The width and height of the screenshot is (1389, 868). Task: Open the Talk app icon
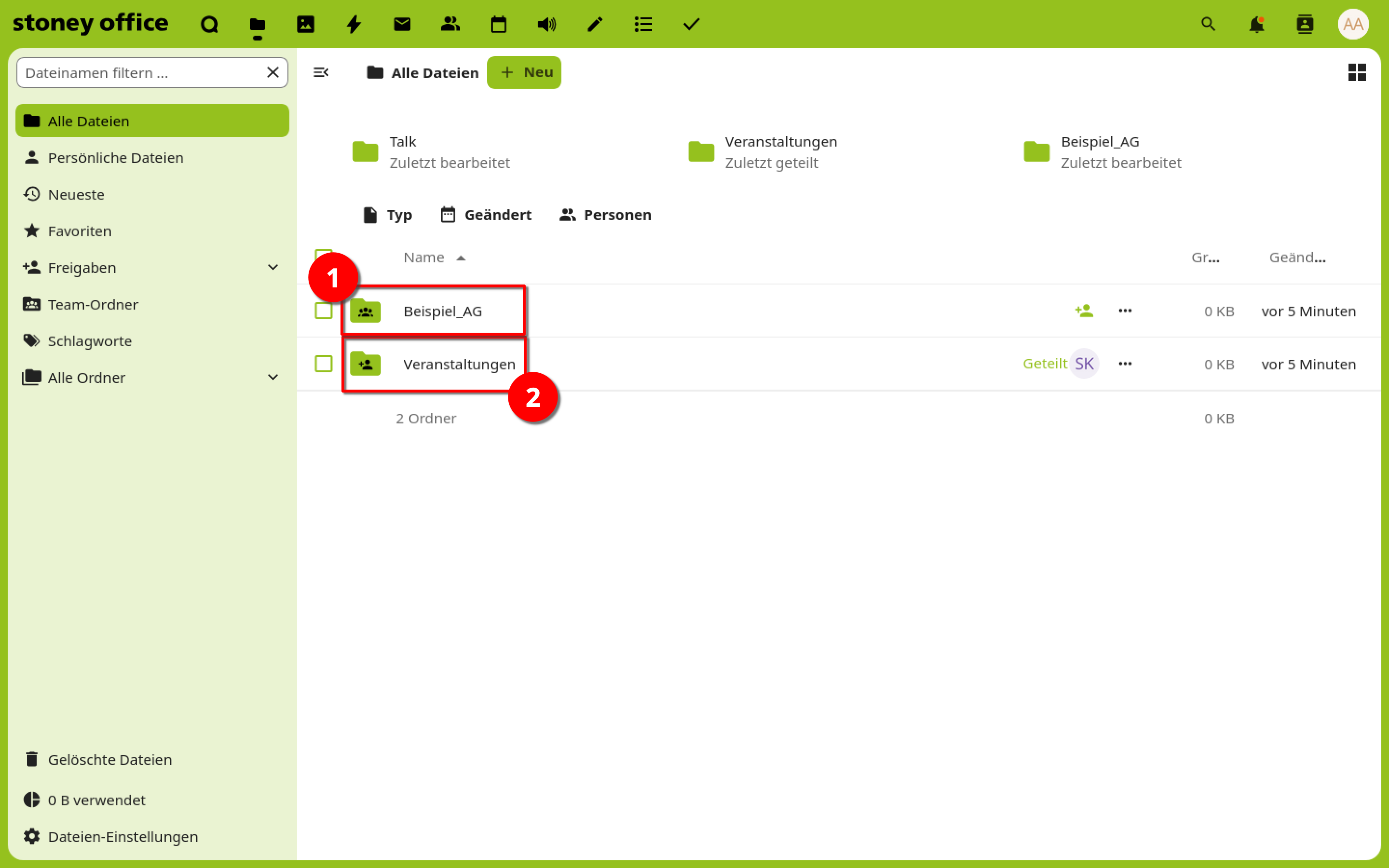(209, 24)
